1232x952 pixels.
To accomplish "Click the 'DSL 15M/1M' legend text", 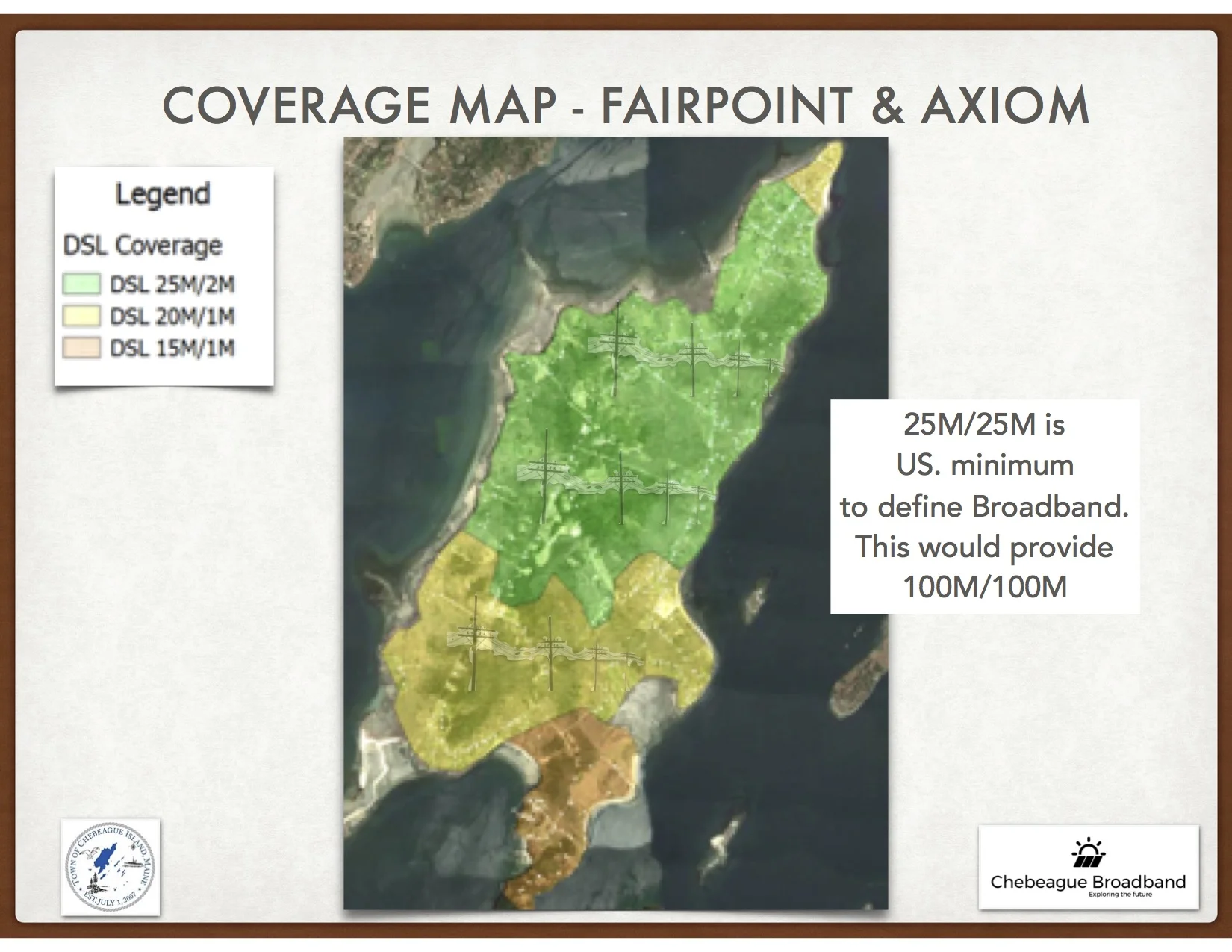I will pyautogui.click(x=172, y=349).
